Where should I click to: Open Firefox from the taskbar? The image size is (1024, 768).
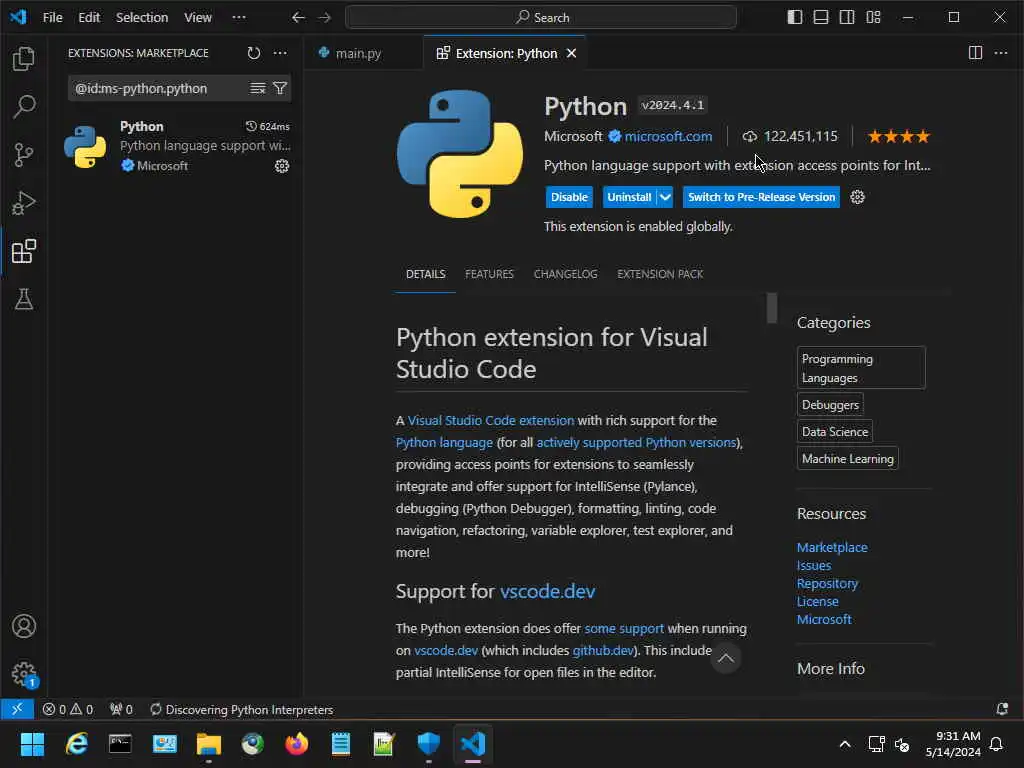[296, 743]
